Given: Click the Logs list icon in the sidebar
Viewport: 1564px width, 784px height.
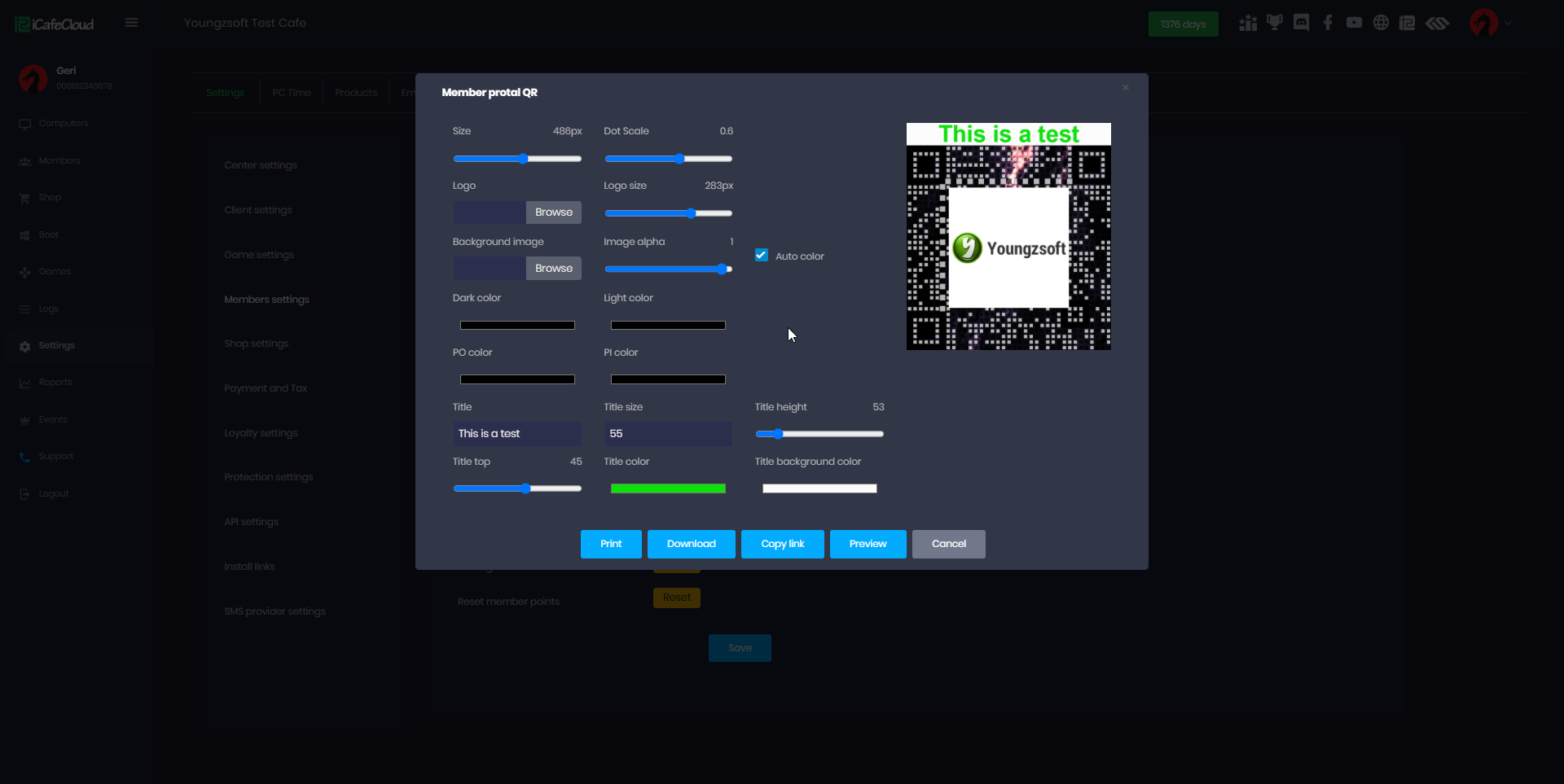Looking at the screenshot, I should tap(24, 309).
